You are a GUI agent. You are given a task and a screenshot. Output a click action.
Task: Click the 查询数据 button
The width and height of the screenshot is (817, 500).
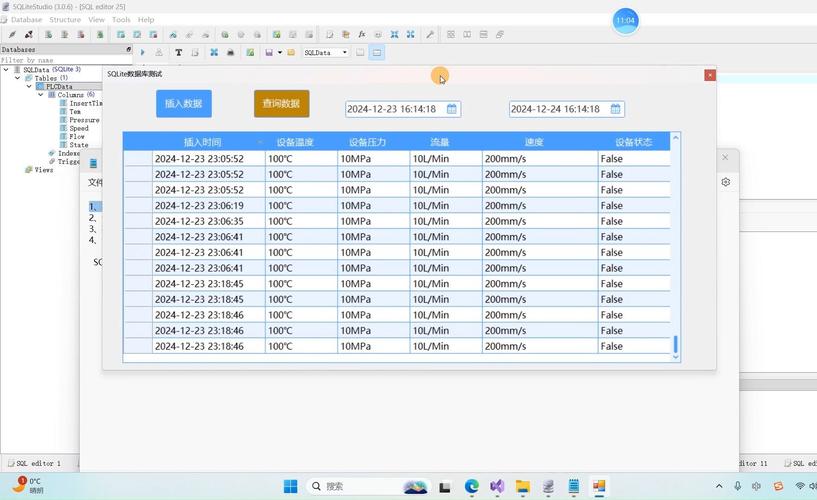(281, 104)
